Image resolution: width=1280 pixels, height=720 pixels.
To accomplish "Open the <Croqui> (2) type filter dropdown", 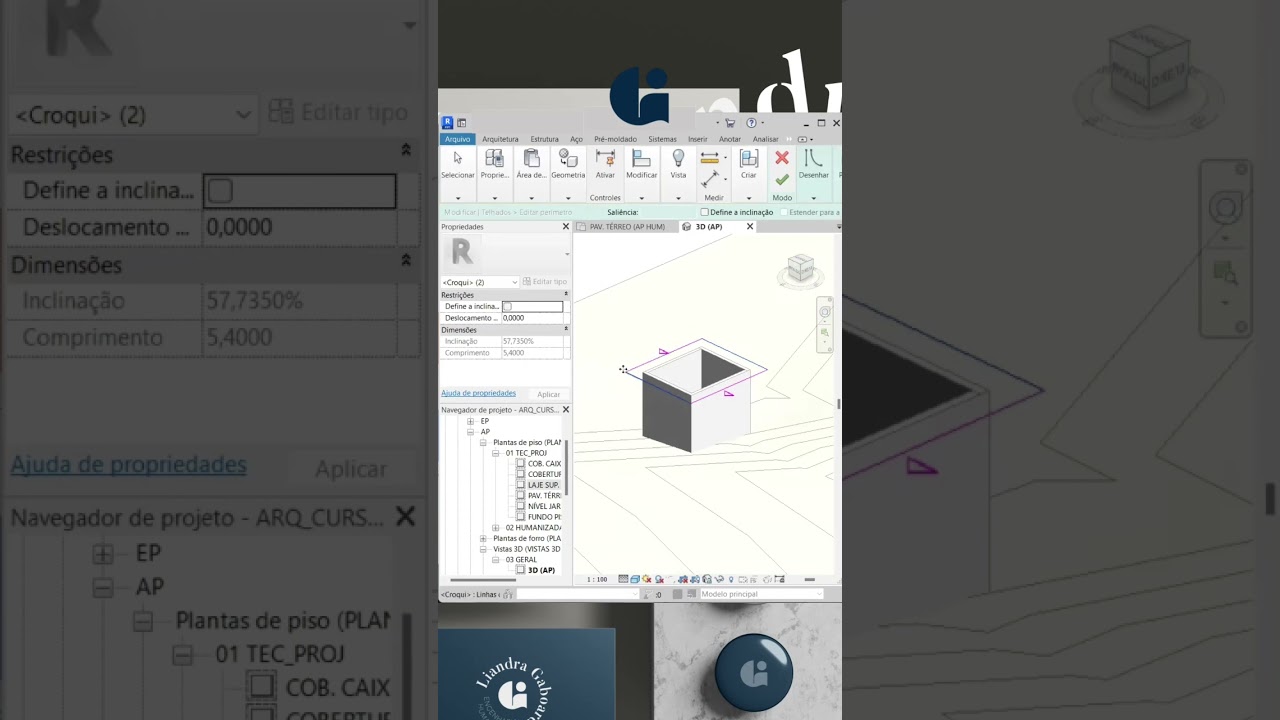I will [x=480, y=282].
